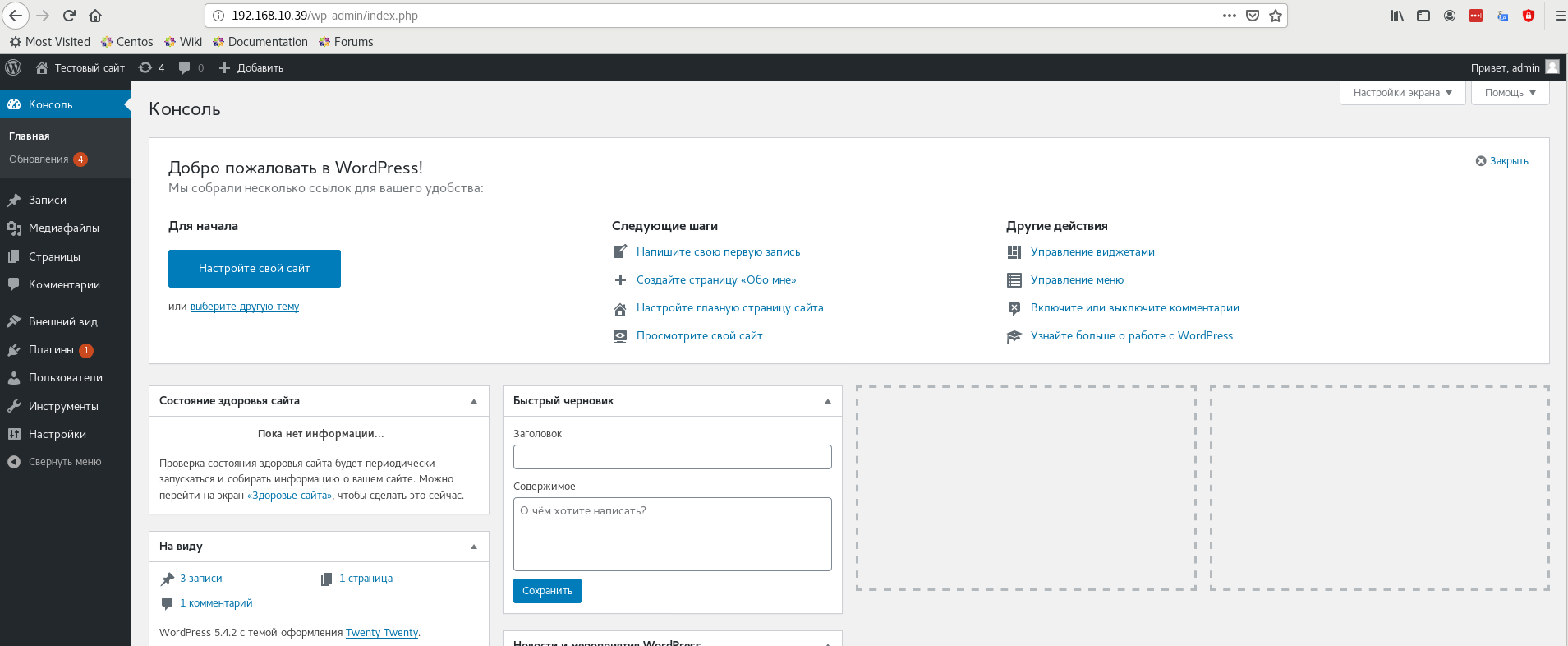Open the Firefox Library icon
1568x646 pixels.
click(1397, 16)
